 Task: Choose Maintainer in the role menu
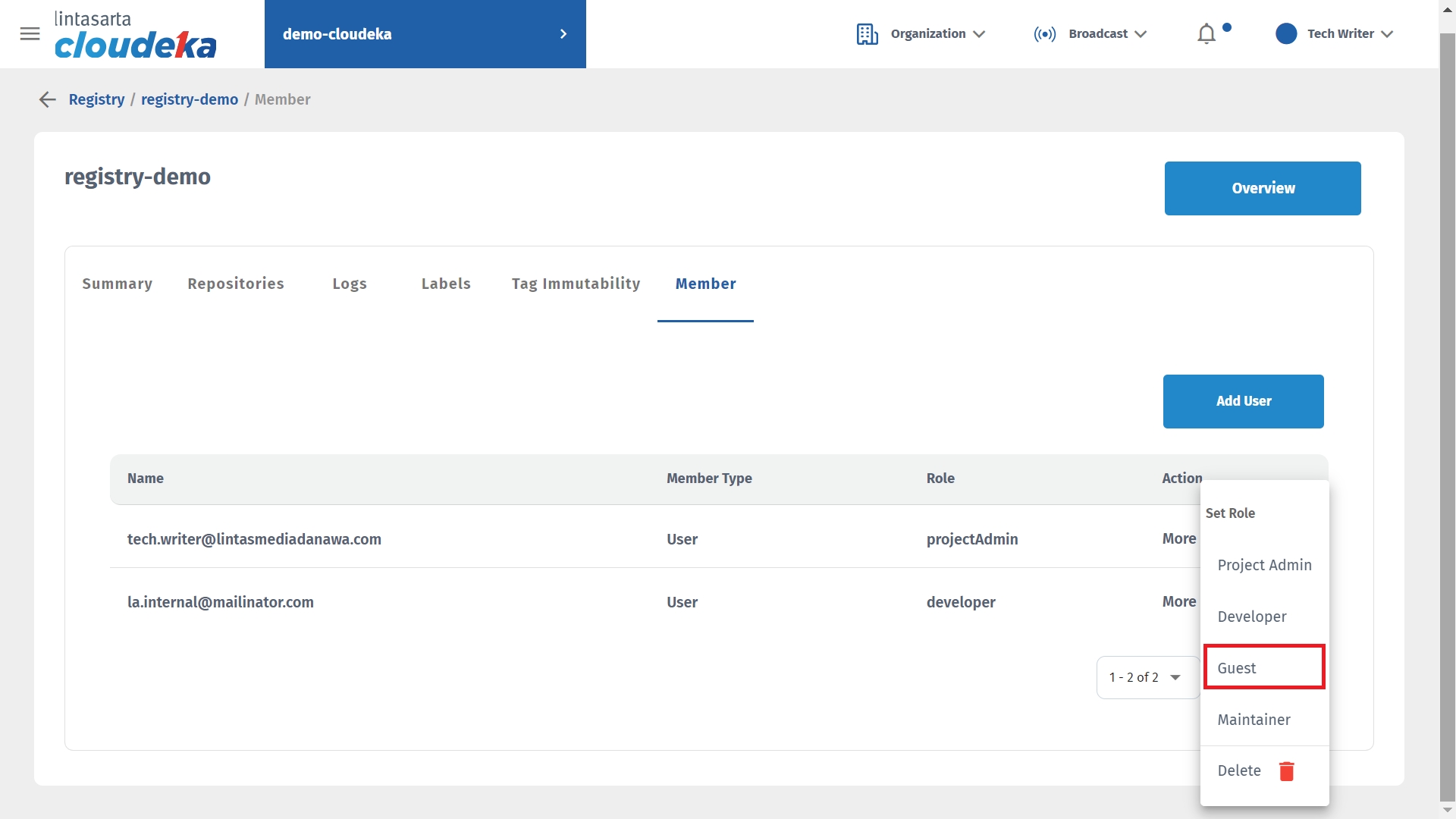click(x=1254, y=720)
